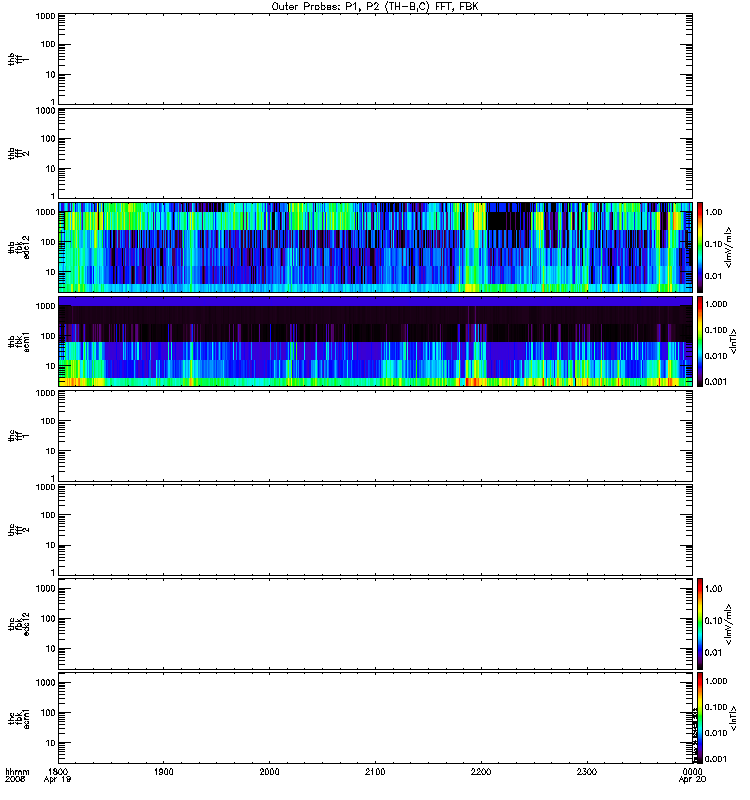Click the '10' tick of thb fbk scm1
This screenshot has height=800, width=750.
(x=51, y=366)
